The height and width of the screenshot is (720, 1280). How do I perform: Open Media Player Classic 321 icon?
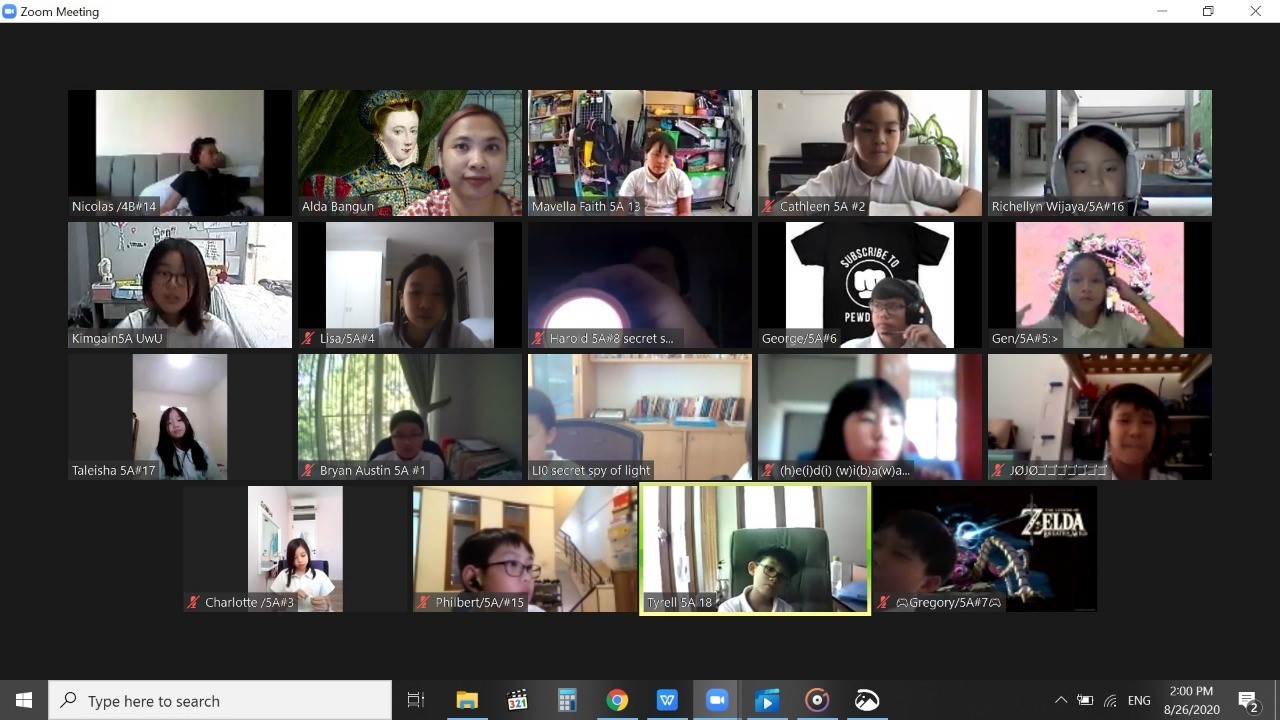(x=517, y=700)
